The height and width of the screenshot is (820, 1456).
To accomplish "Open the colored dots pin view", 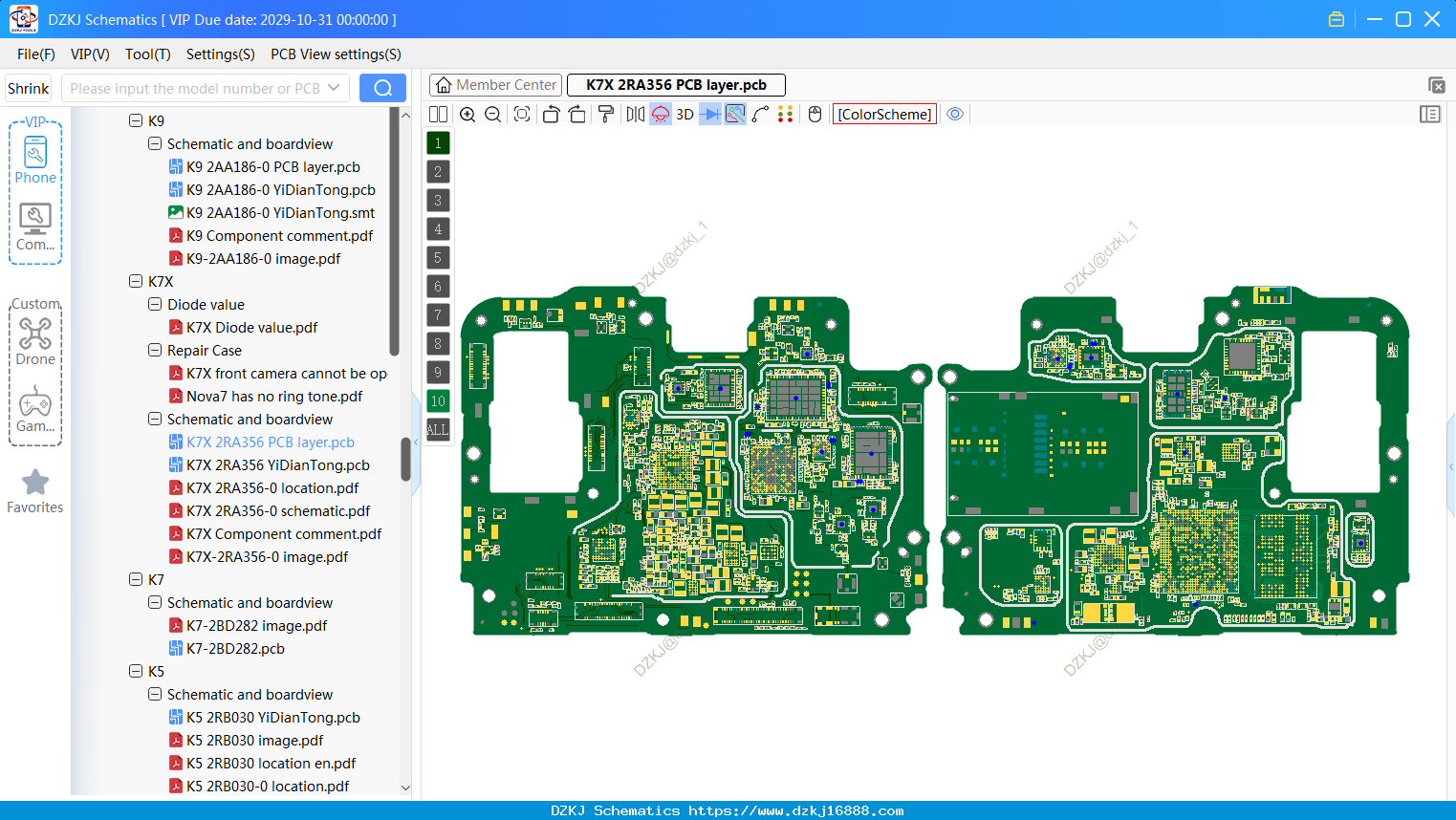I will click(x=786, y=115).
